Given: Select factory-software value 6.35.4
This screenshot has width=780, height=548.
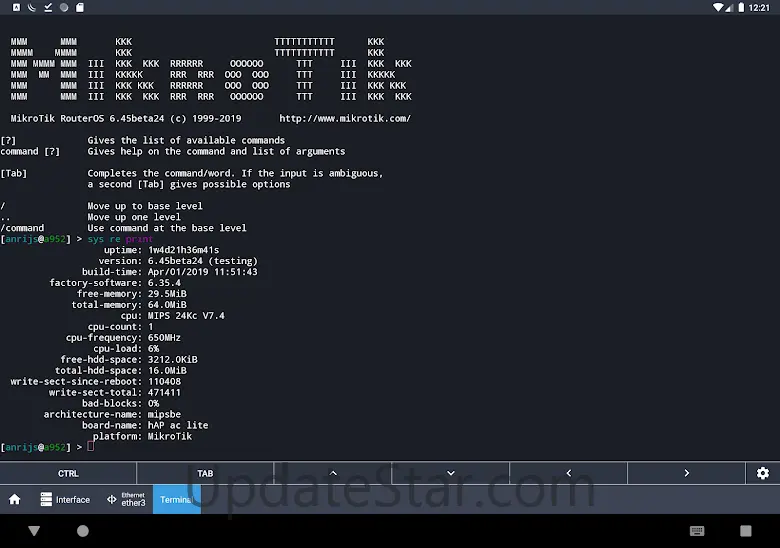Looking at the screenshot, I should tap(164, 282).
